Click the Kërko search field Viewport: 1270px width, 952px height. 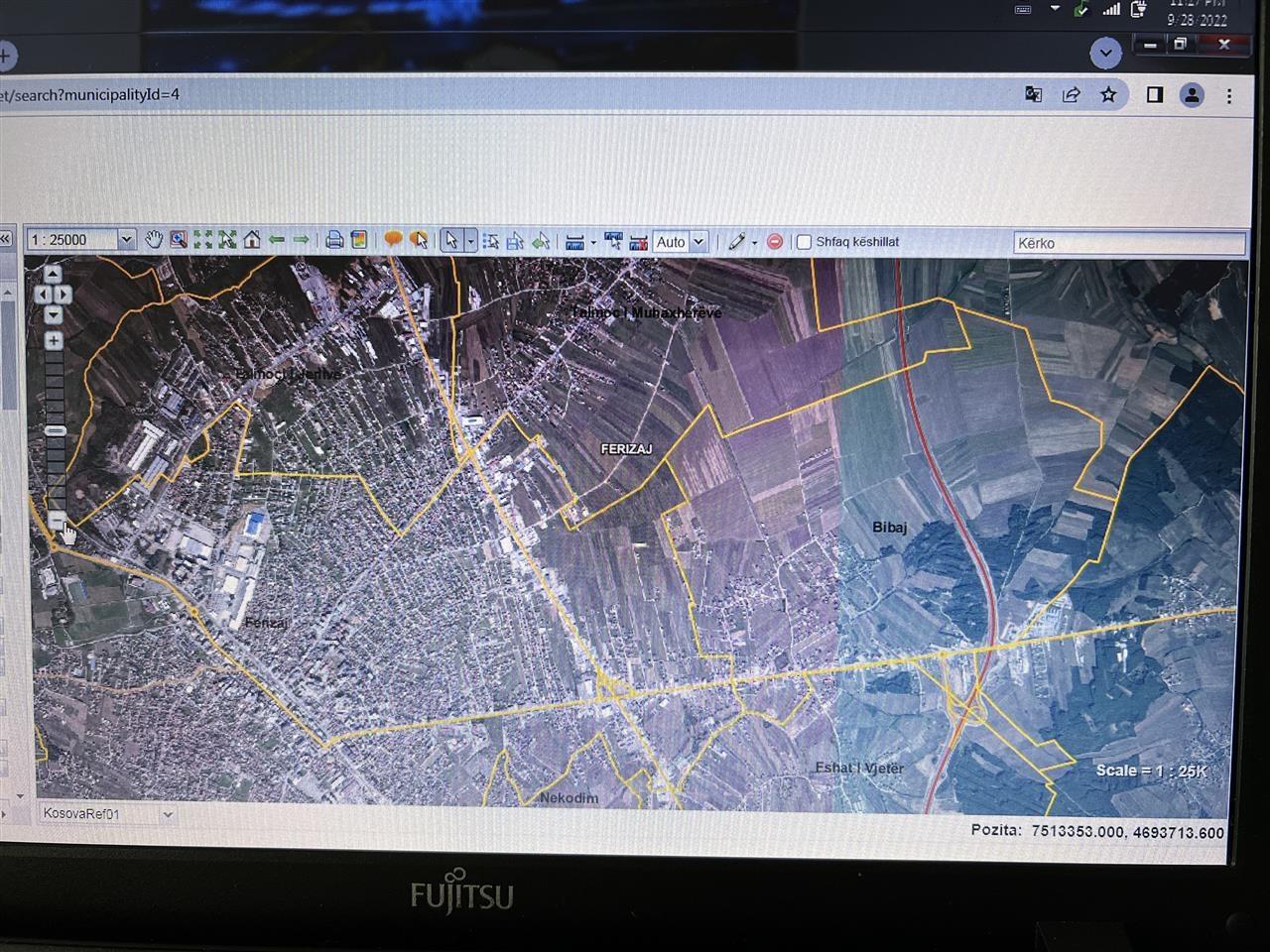tap(1129, 243)
